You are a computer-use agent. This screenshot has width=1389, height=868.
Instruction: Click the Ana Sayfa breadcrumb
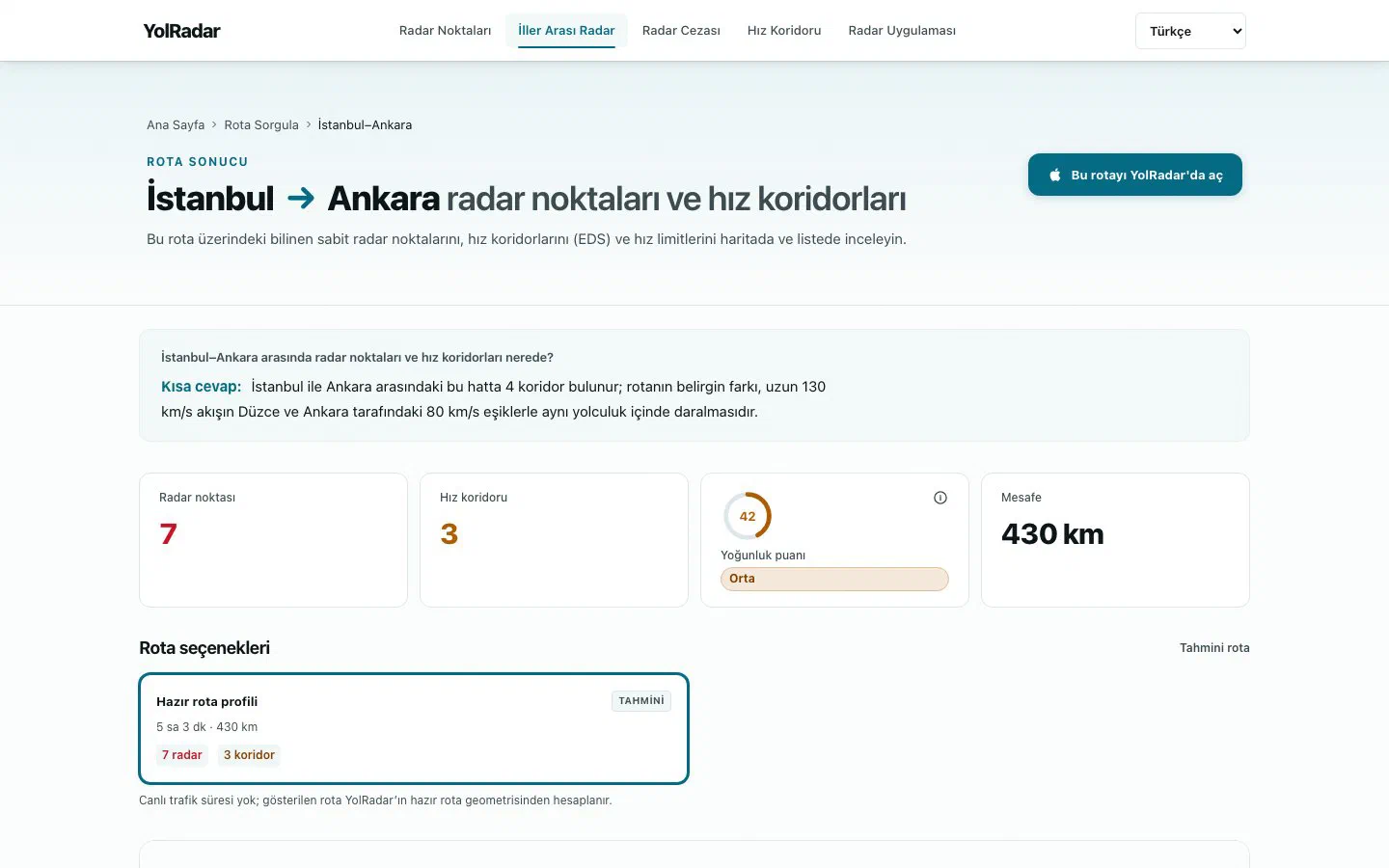point(176,125)
